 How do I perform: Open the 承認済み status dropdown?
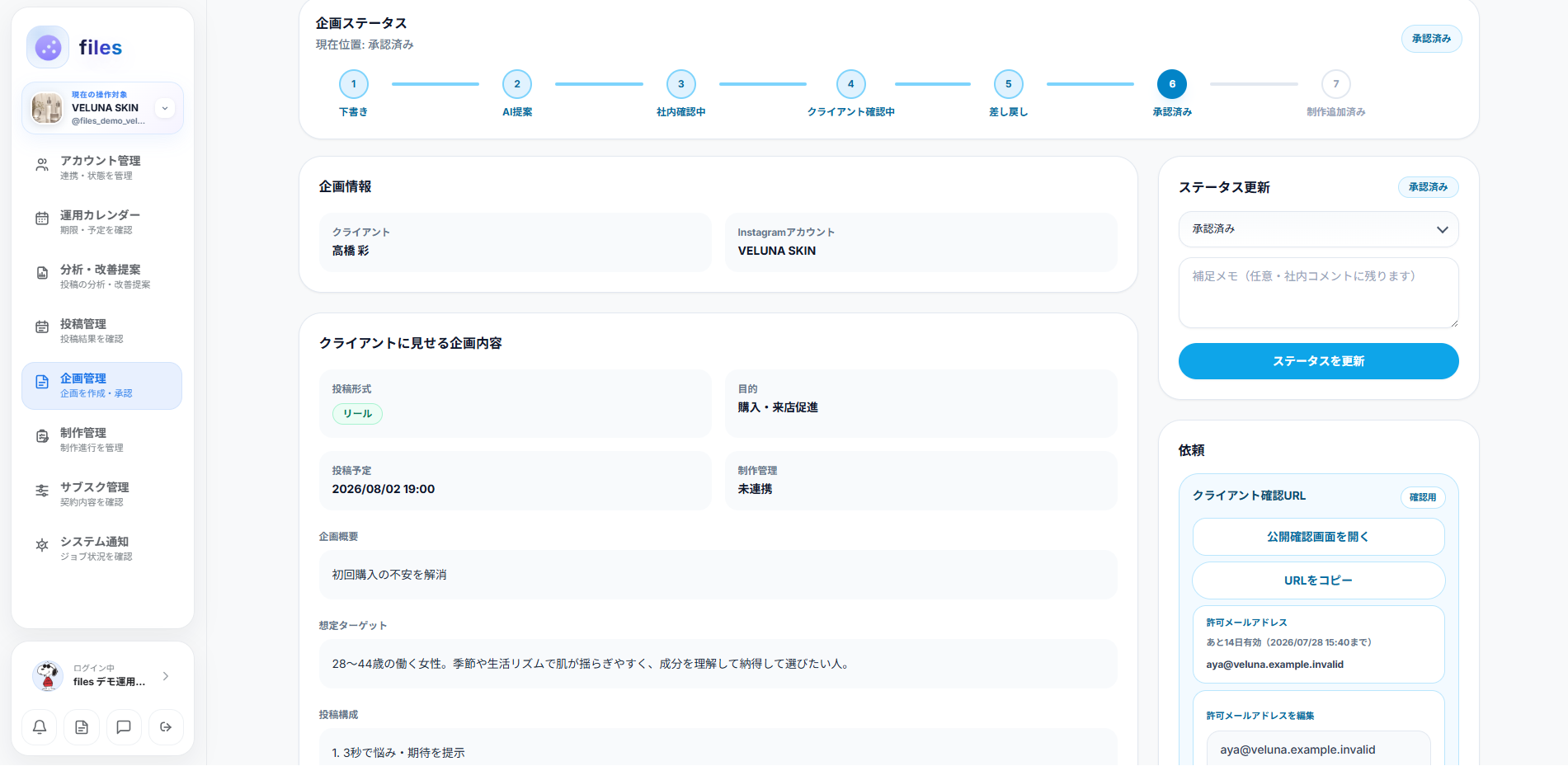pos(1319,229)
